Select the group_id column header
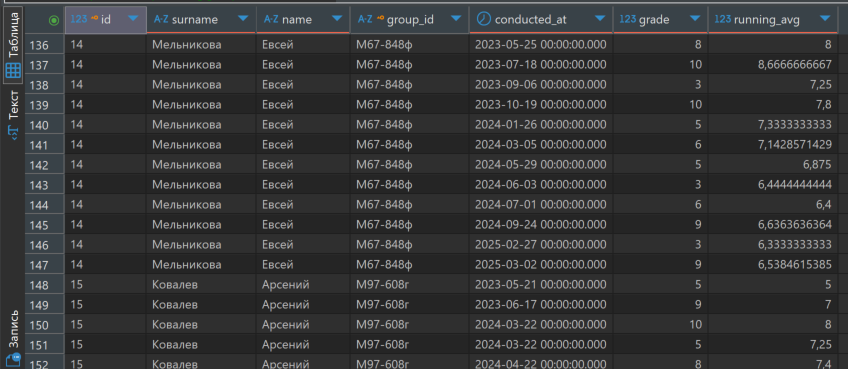Viewport: 848px width, 369px height. (409, 20)
